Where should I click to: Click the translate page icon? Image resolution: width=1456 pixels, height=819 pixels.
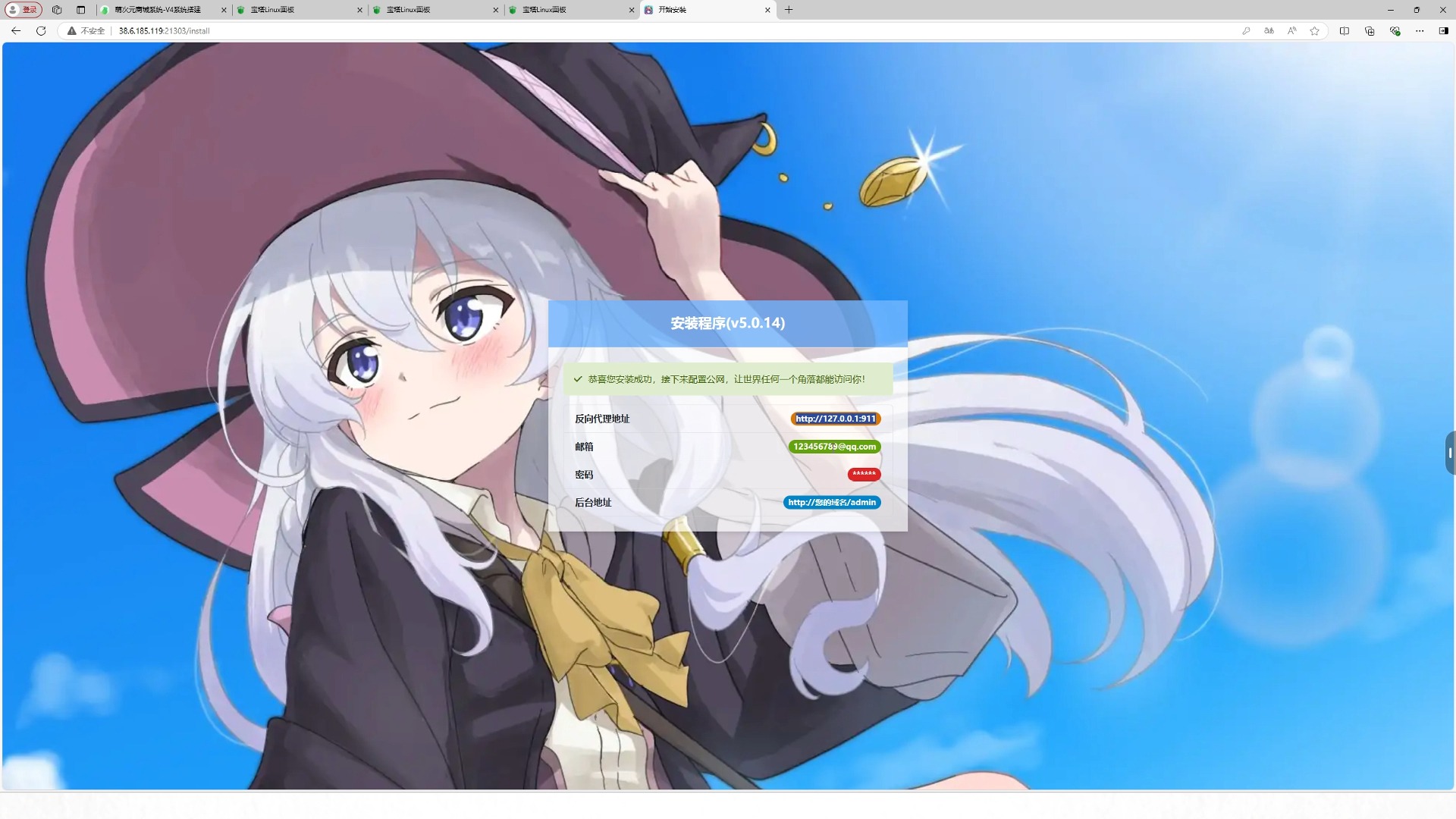click(x=1269, y=31)
